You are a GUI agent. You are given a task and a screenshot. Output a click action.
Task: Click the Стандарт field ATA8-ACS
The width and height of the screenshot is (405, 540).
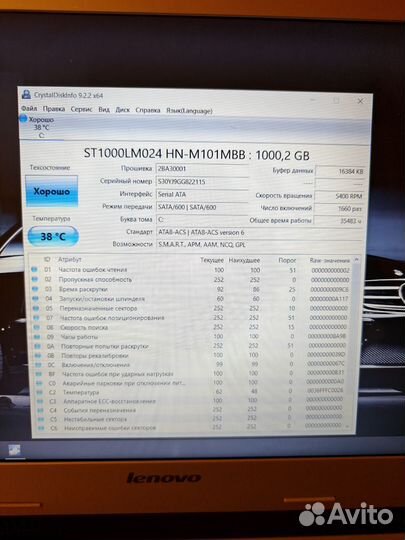click(259, 232)
